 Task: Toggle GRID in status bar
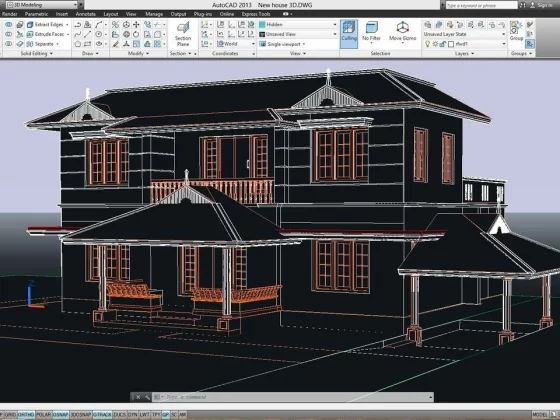10,415
